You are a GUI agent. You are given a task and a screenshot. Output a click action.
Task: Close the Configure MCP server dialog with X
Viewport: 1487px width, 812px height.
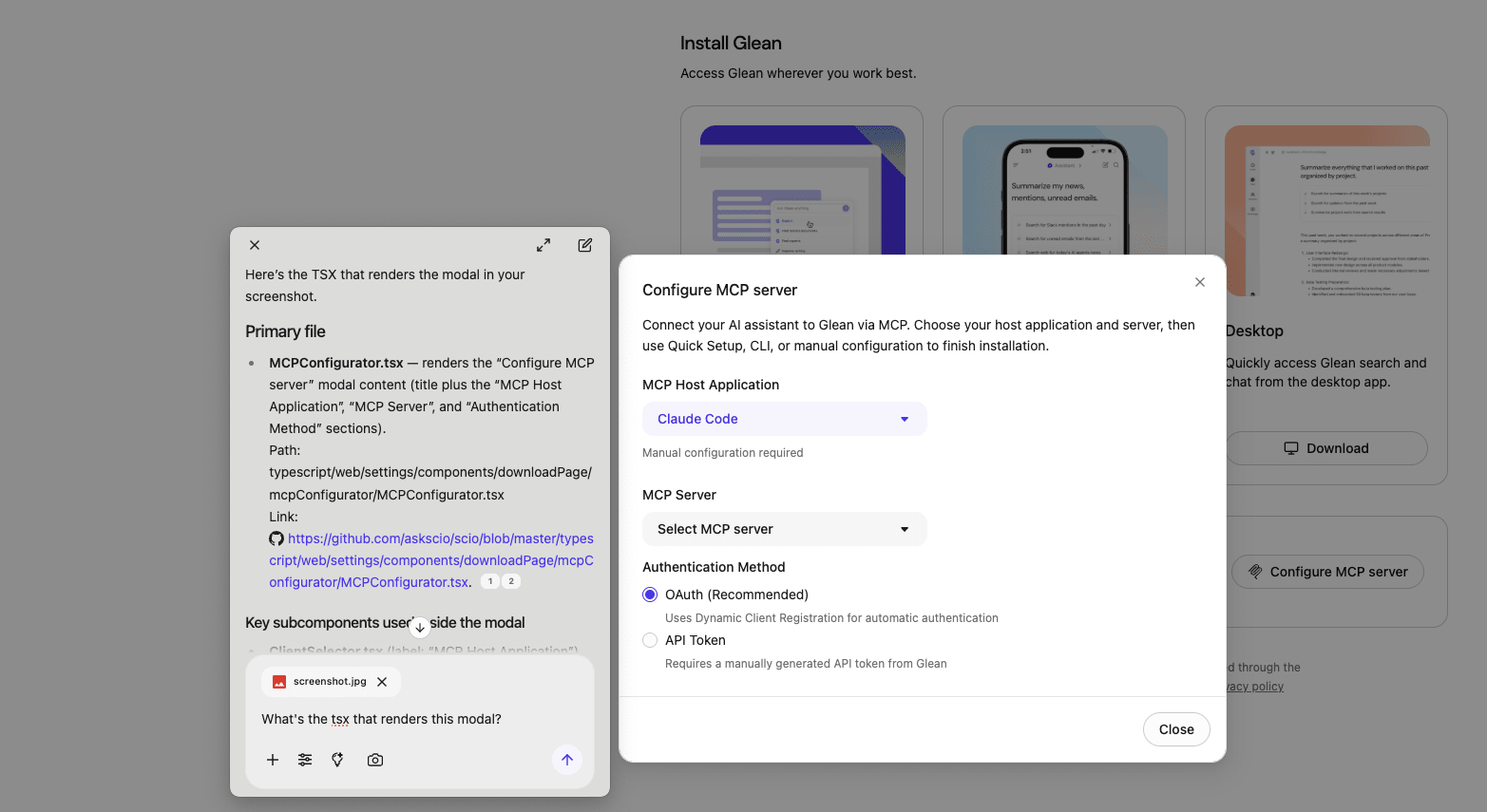click(x=1200, y=282)
